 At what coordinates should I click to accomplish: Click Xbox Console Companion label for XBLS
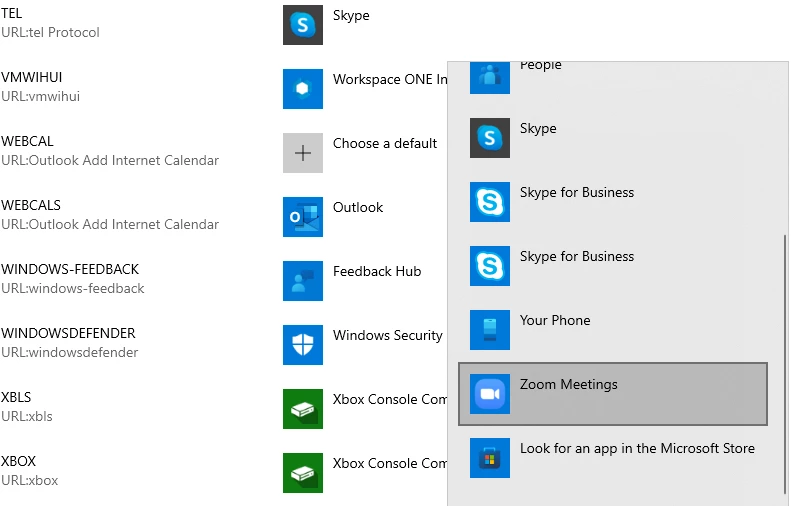389,400
